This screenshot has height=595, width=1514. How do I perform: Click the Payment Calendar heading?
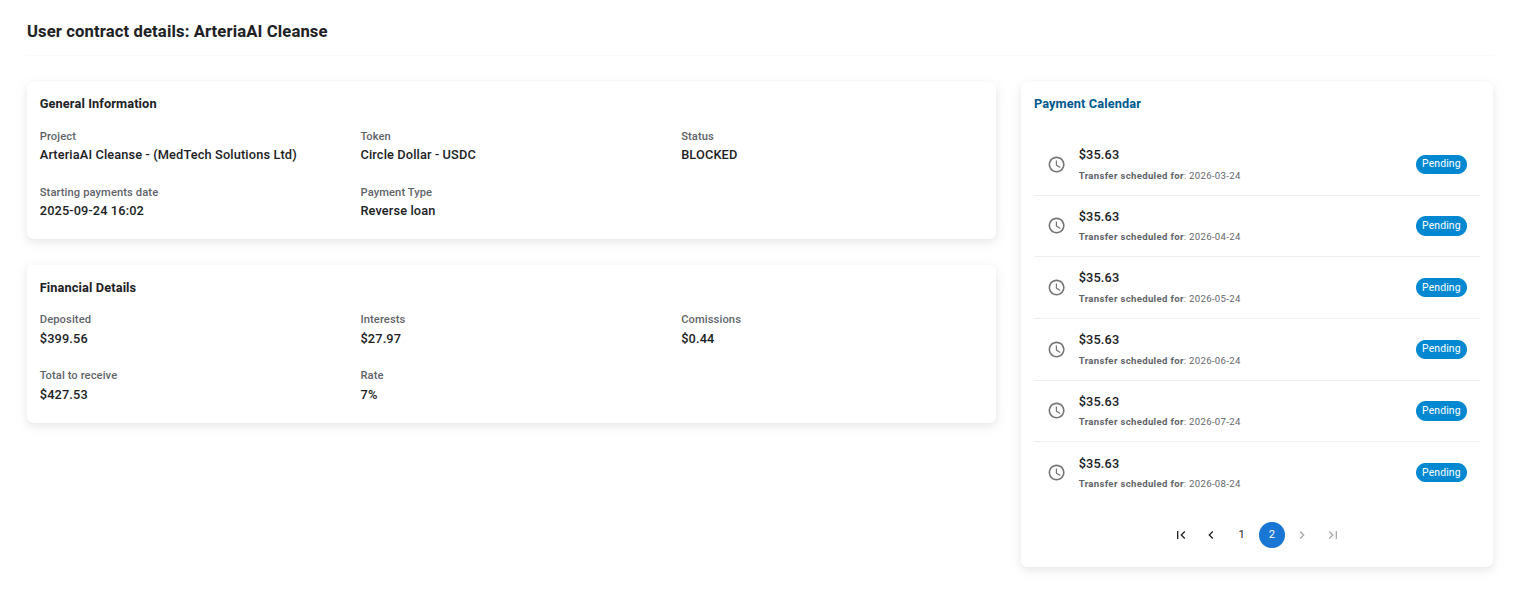click(x=1087, y=104)
